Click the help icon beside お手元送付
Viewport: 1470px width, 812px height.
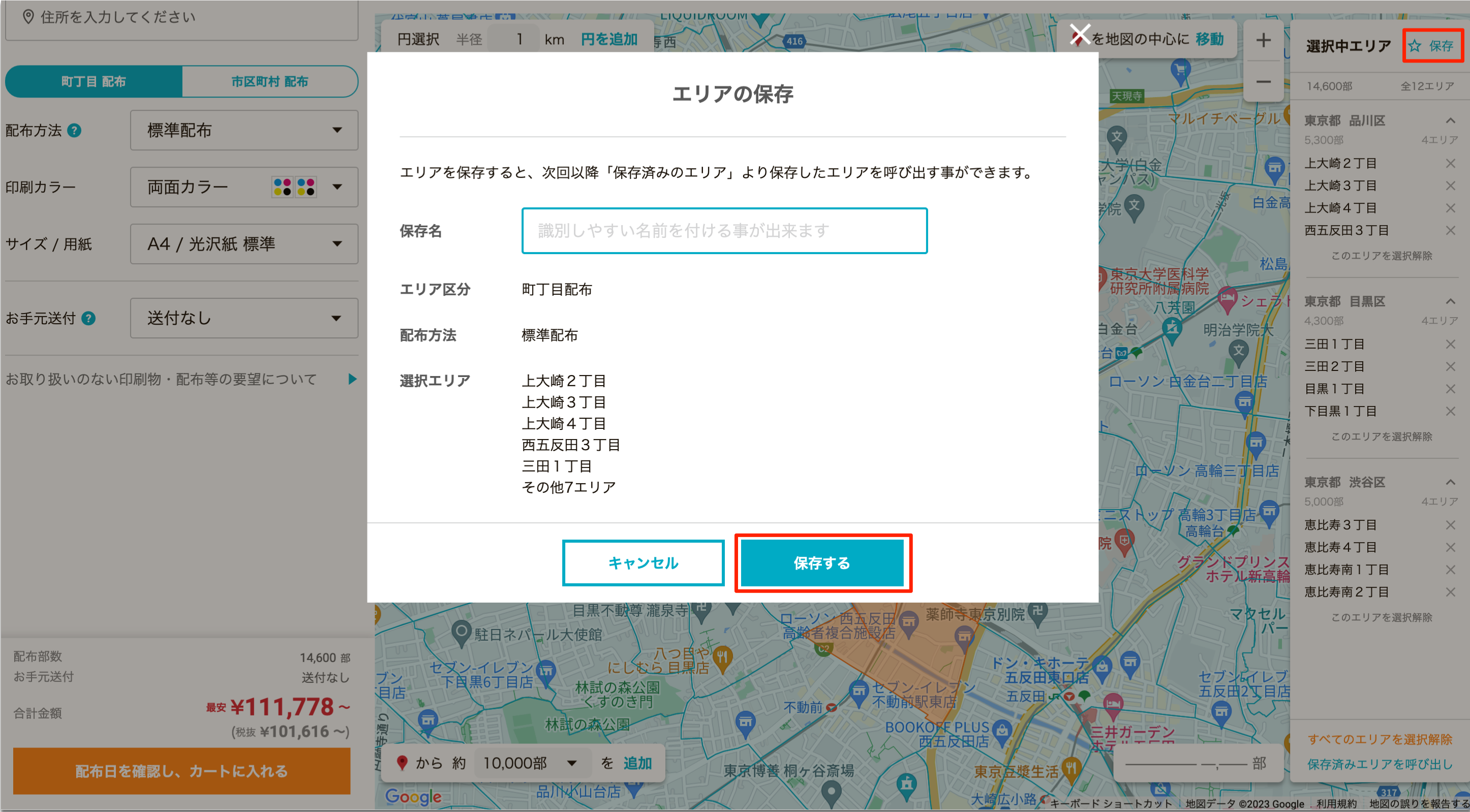pos(88,319)
